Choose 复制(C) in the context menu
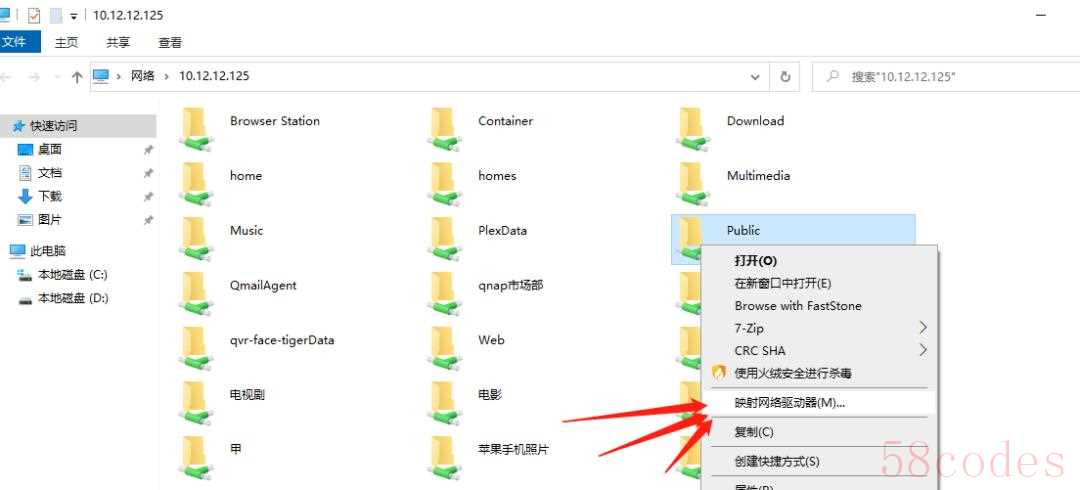1080x490 pixels. click(820, 432)
